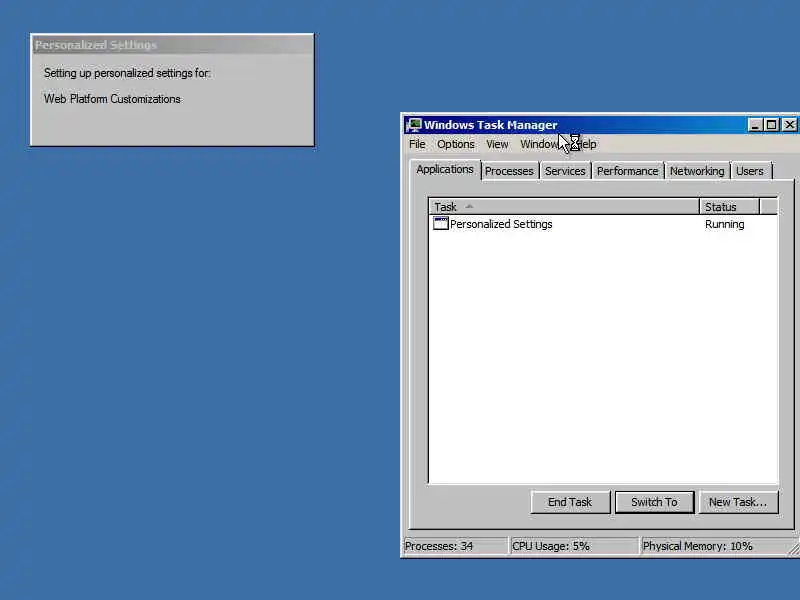Click Web Platform Customizations text in dialog

tap(112, 99)
